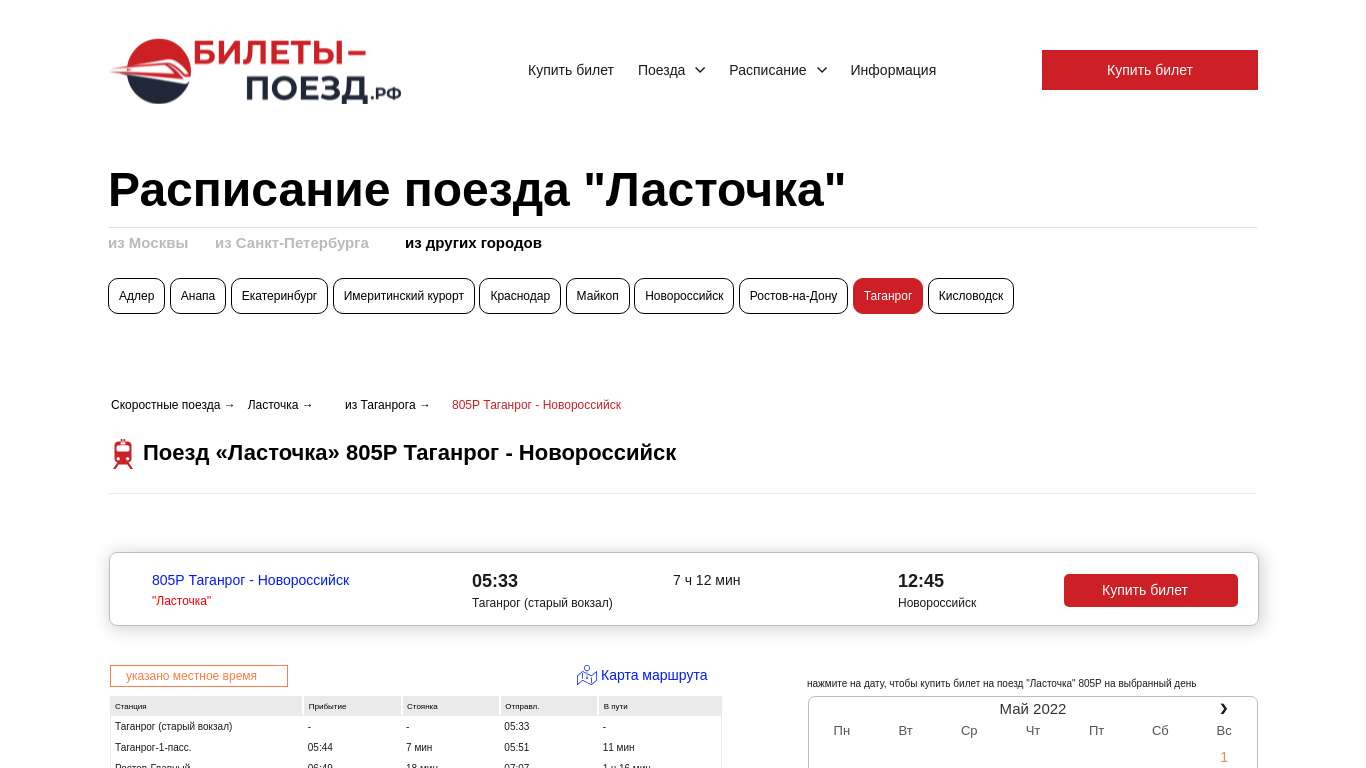
Task: Switch to the из Санкт-Петербурга tab
Action: pos(292,243)
